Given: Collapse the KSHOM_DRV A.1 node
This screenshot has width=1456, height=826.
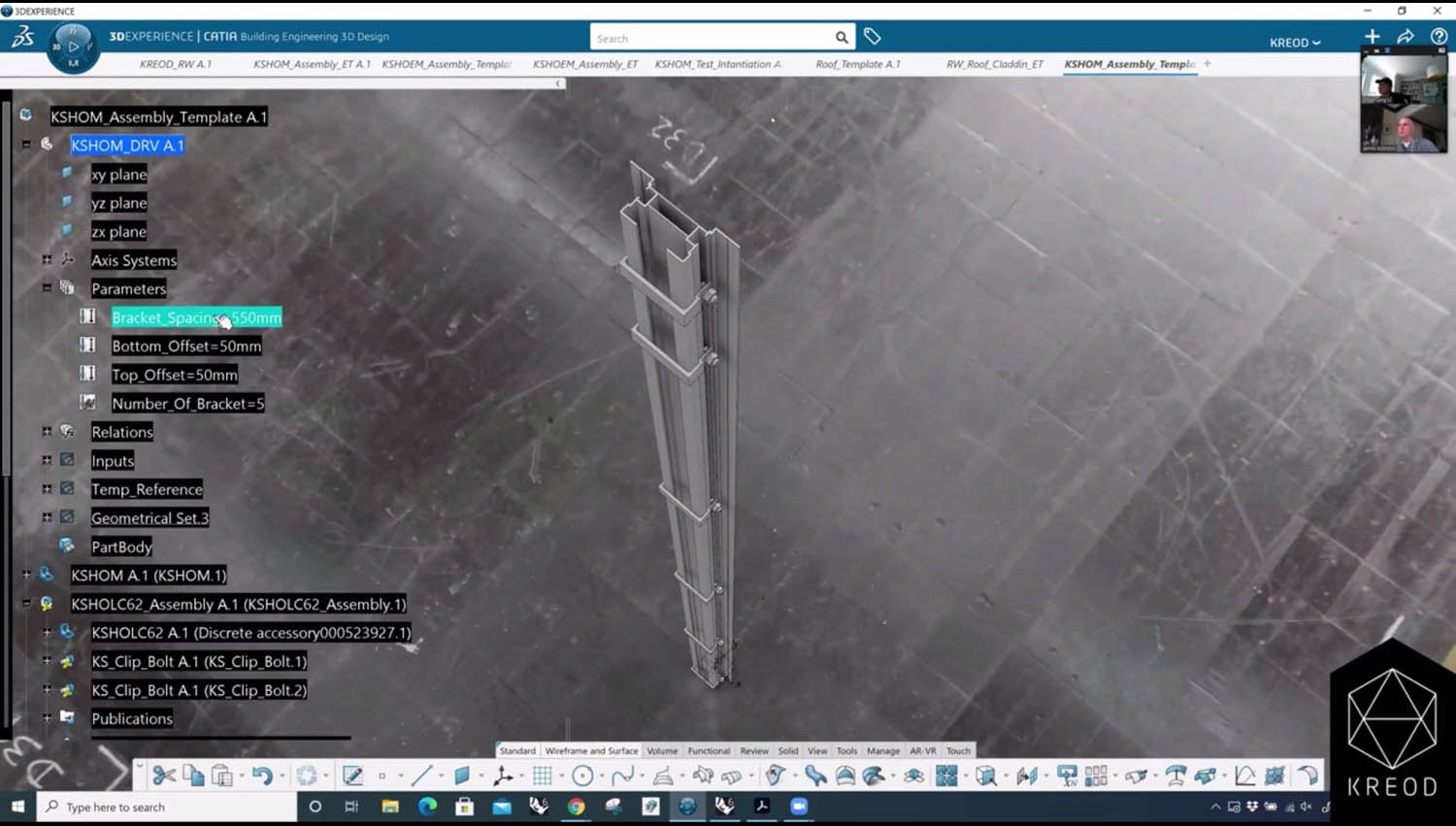Looking at the screenshot, I should [26, 145].
